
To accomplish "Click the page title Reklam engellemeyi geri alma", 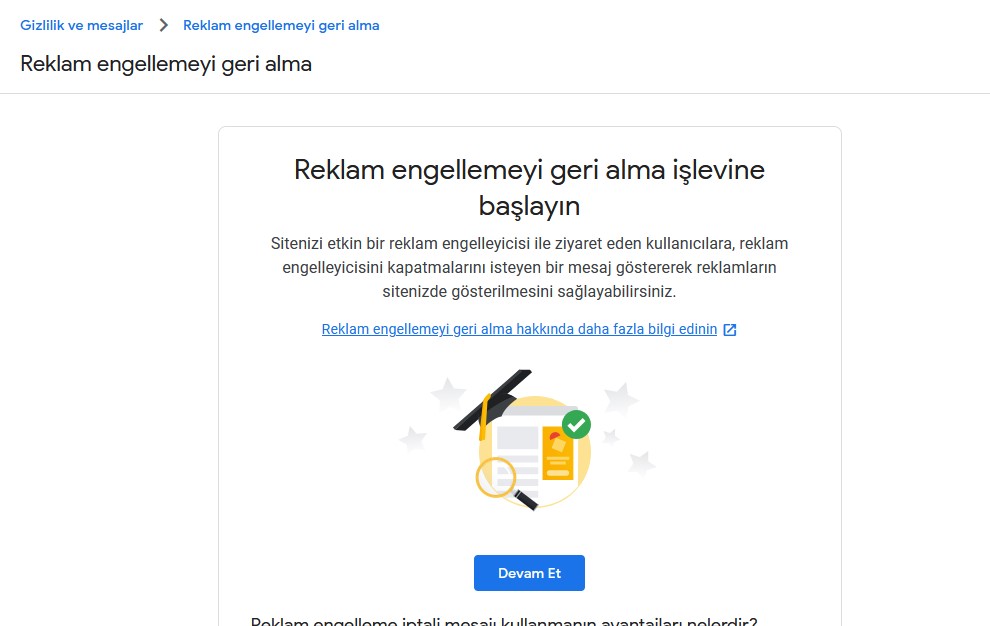I will click(x=166, y=64).
